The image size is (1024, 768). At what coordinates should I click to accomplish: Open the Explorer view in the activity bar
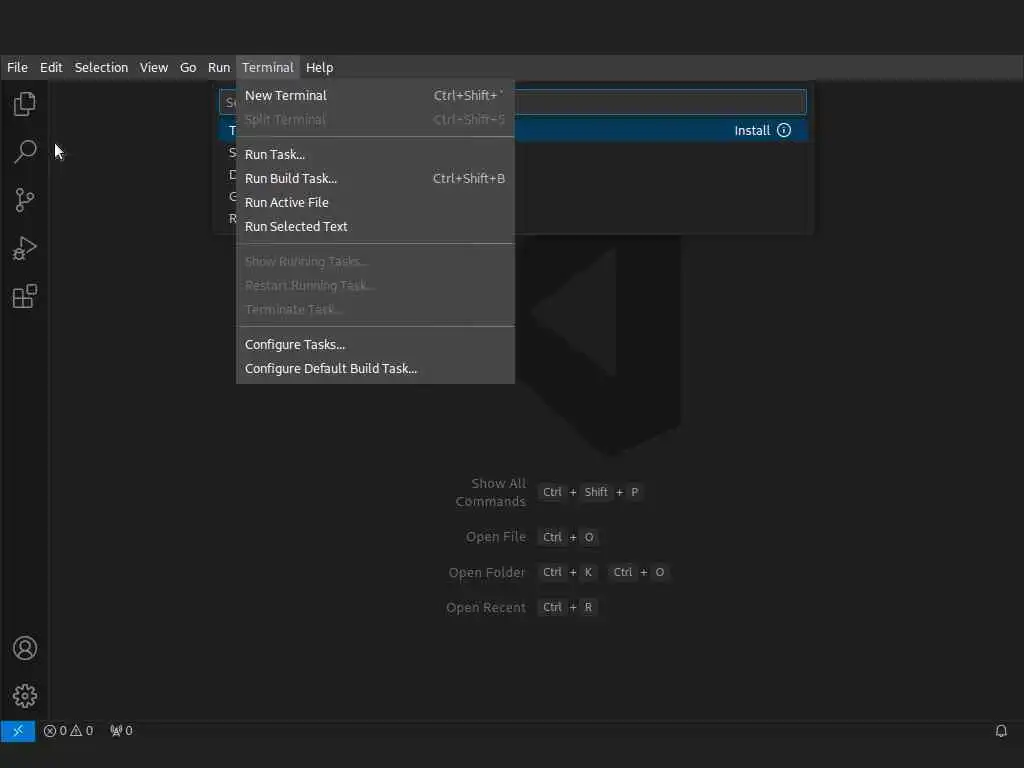(25, 104)
